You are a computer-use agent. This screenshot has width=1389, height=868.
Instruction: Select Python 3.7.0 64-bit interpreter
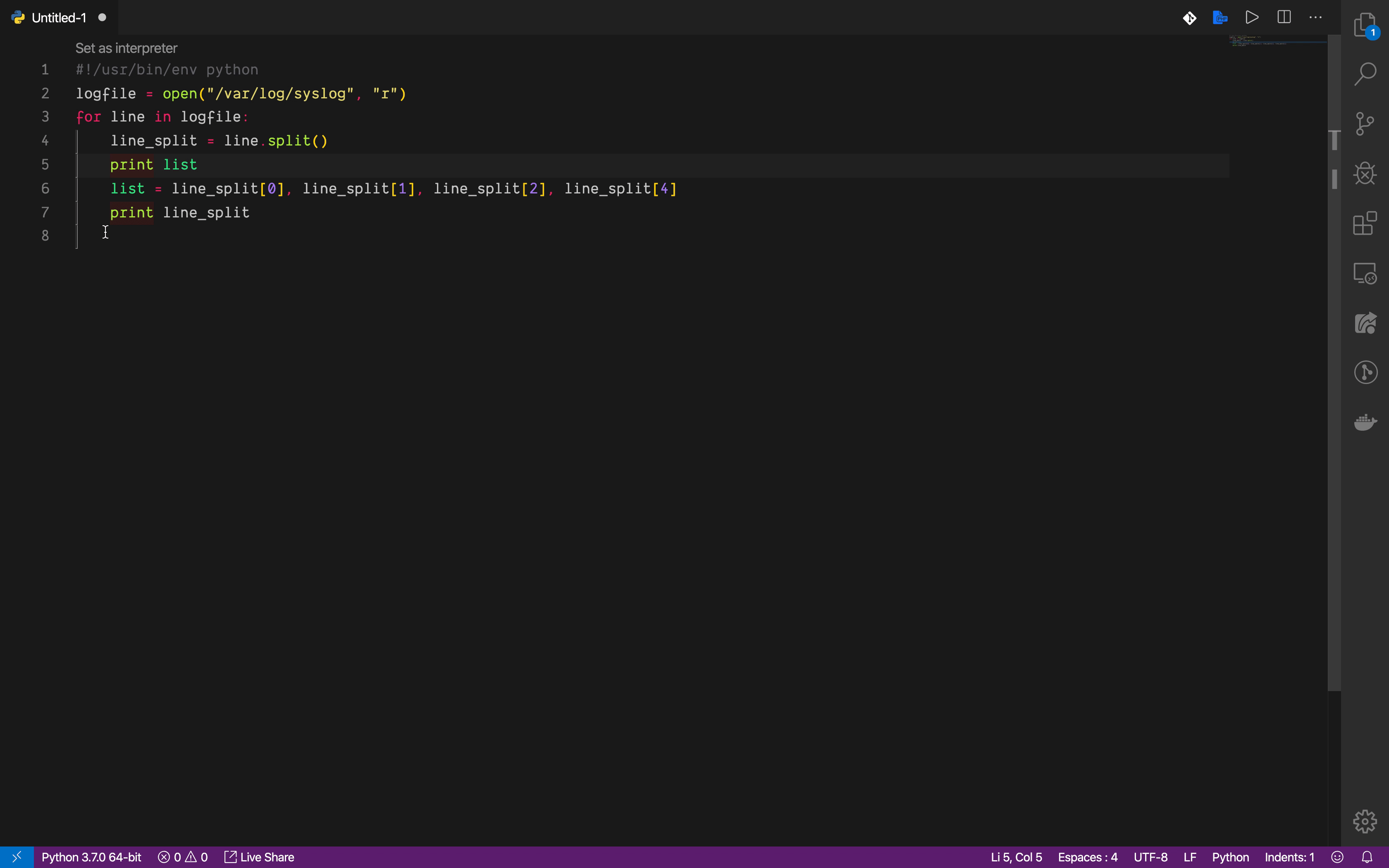click(x=91, y=857)
